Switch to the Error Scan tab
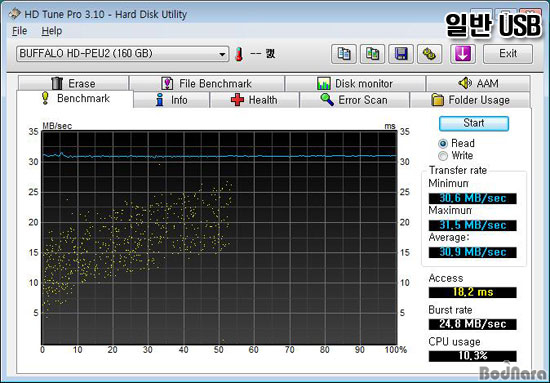This screenshot has width=550, height=383. [x=354, y=100]
